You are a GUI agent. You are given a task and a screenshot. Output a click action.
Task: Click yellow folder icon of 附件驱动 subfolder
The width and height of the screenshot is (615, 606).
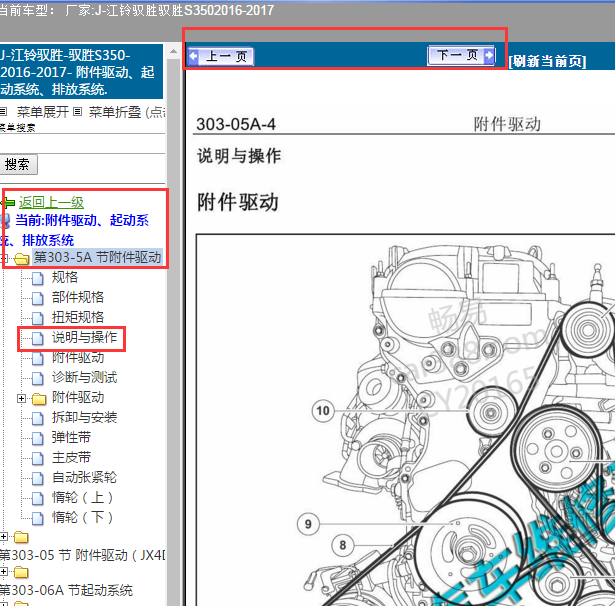(39, 399)
